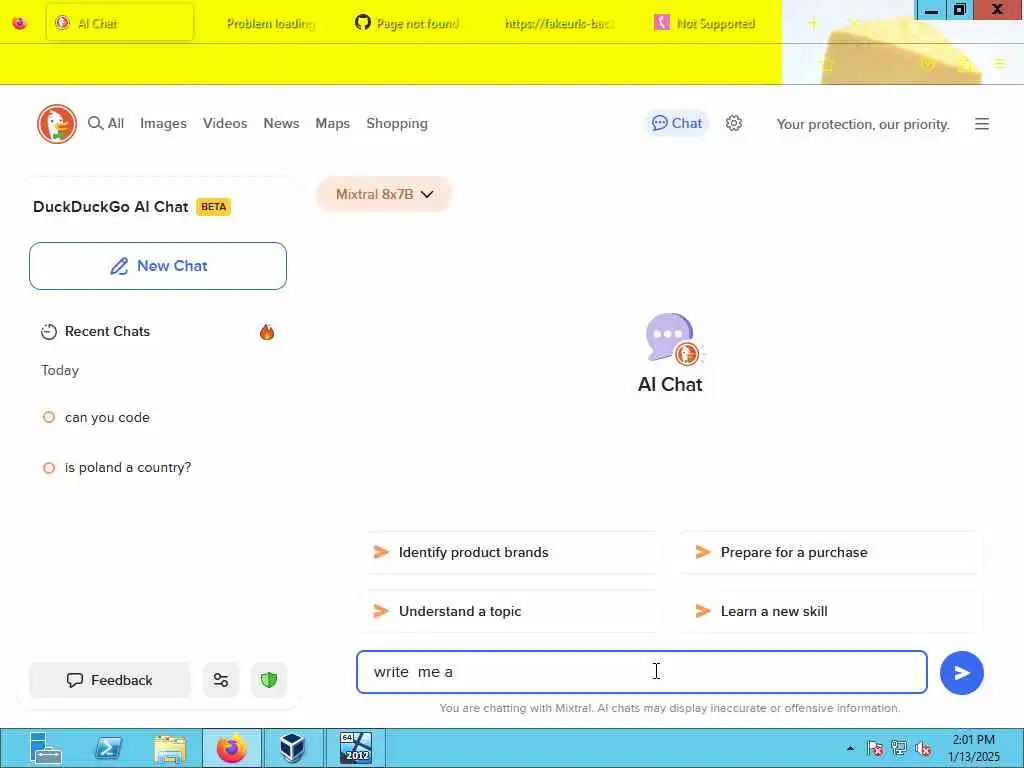This screenshot has width=1024, height=768.
Task: Select the News search category
Action: 281,123
